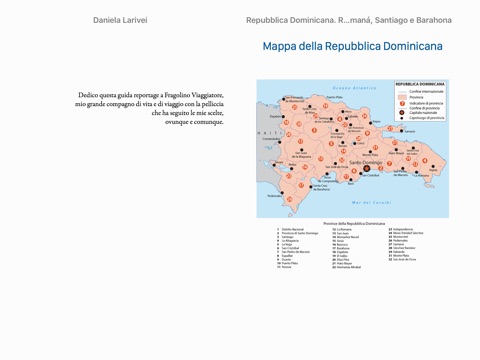
Task: Click list entry 23 Independencia
Action: coord(401,229)
